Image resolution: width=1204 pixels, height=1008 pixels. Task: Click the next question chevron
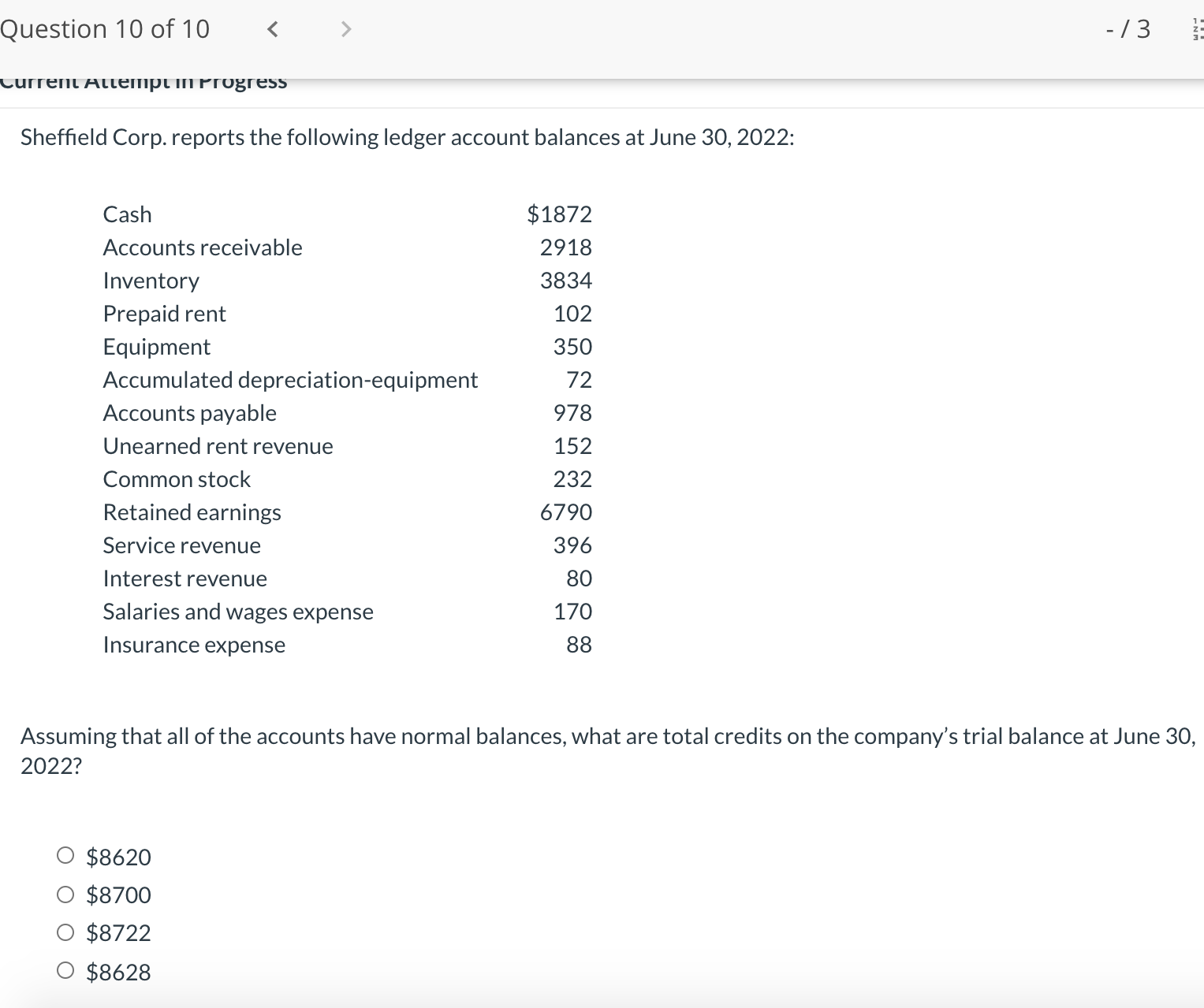[x=345, y=29]
